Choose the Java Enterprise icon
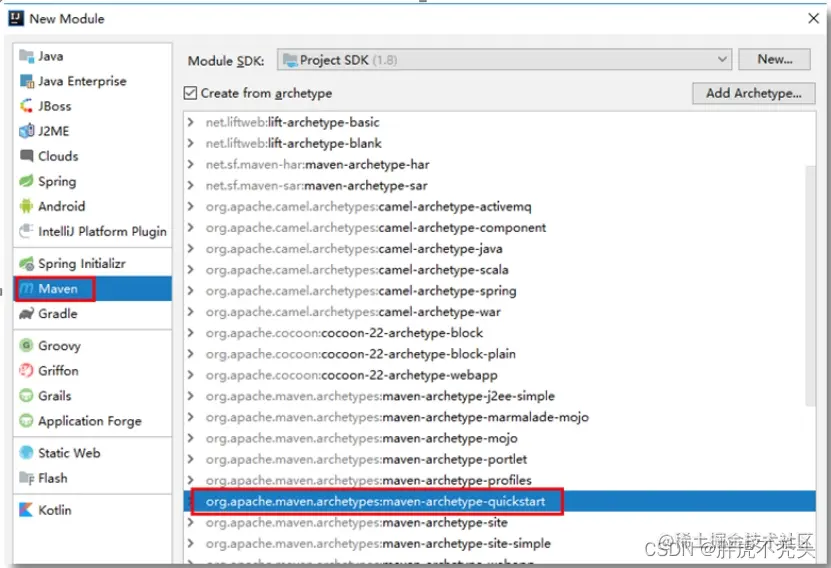 26,81
